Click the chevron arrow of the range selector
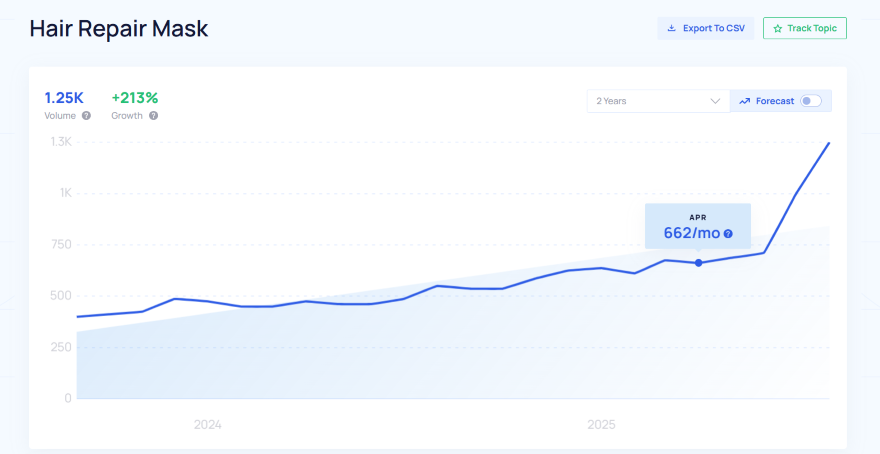Screen dimensions: 880x454 (x=715, y=101)
